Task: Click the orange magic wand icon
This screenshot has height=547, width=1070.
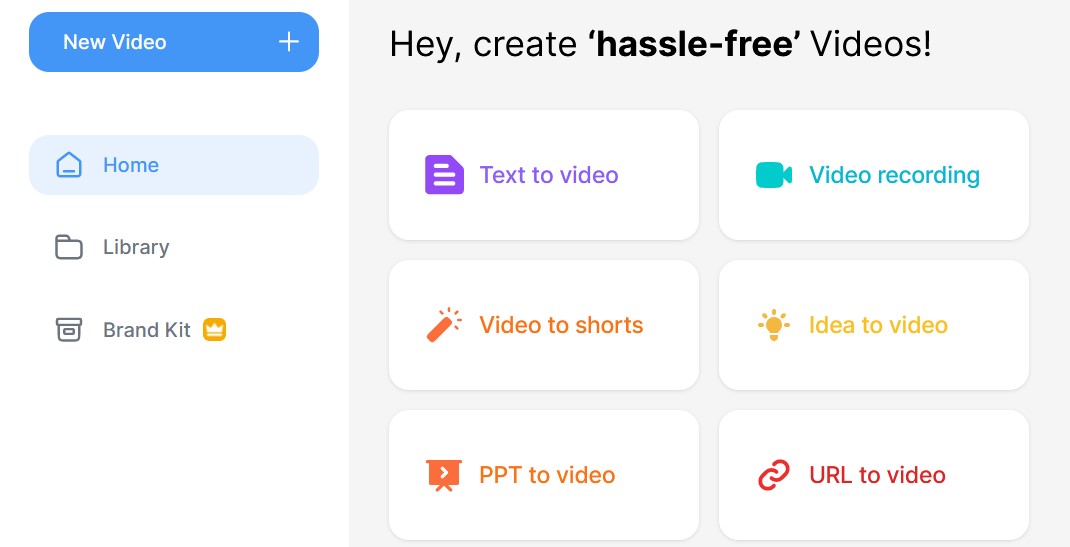Action: pos(444,325)
